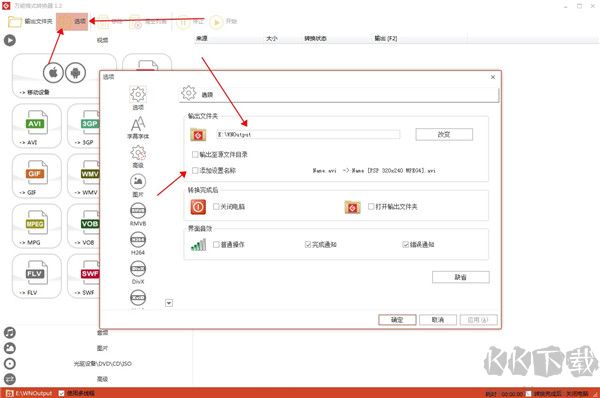The image size is (600, 398).
Task: Click the output folder path field
Action: 308,134
